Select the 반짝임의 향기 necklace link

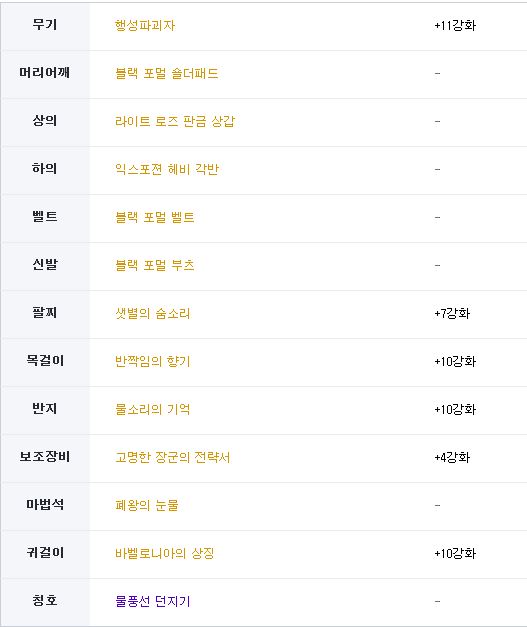click(153, 361)
